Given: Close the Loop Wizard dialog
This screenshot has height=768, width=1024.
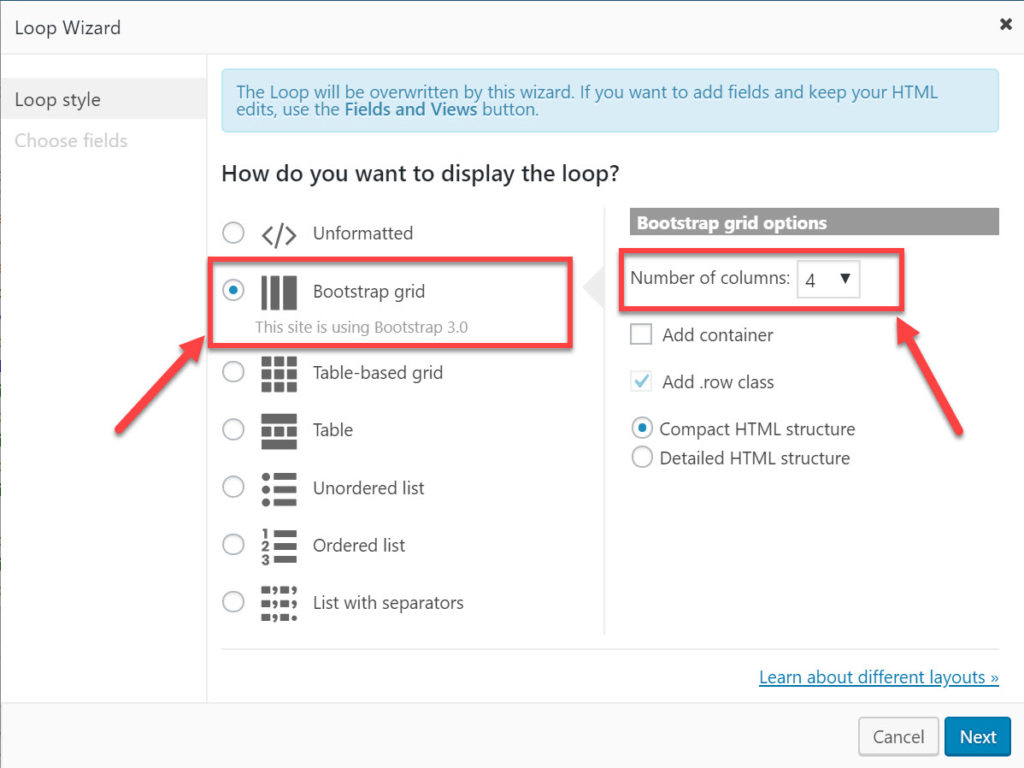Looking at the screenshot, I should click(x=1006, y=25).
